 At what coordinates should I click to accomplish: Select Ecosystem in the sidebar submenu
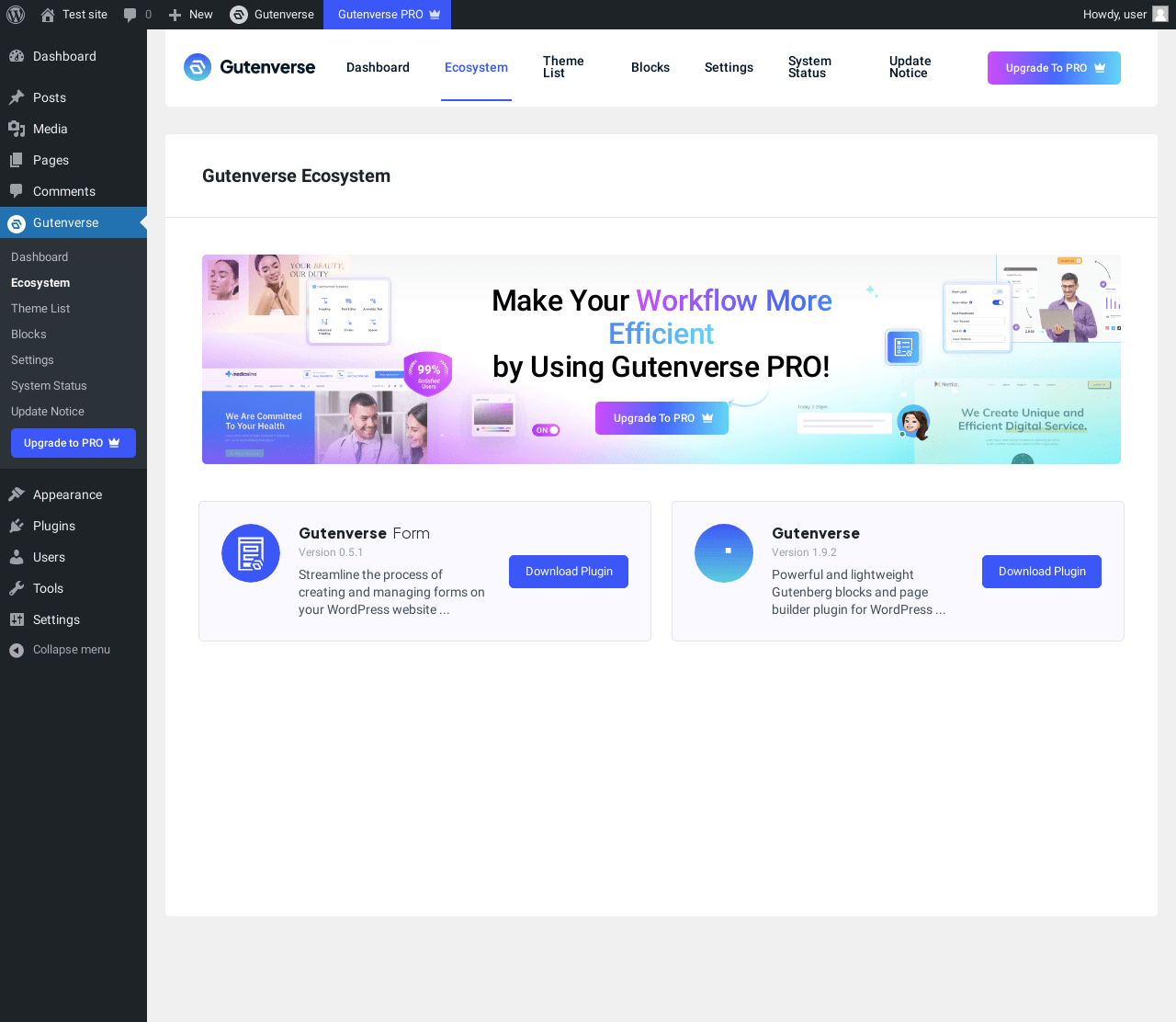tap(40, 283)
